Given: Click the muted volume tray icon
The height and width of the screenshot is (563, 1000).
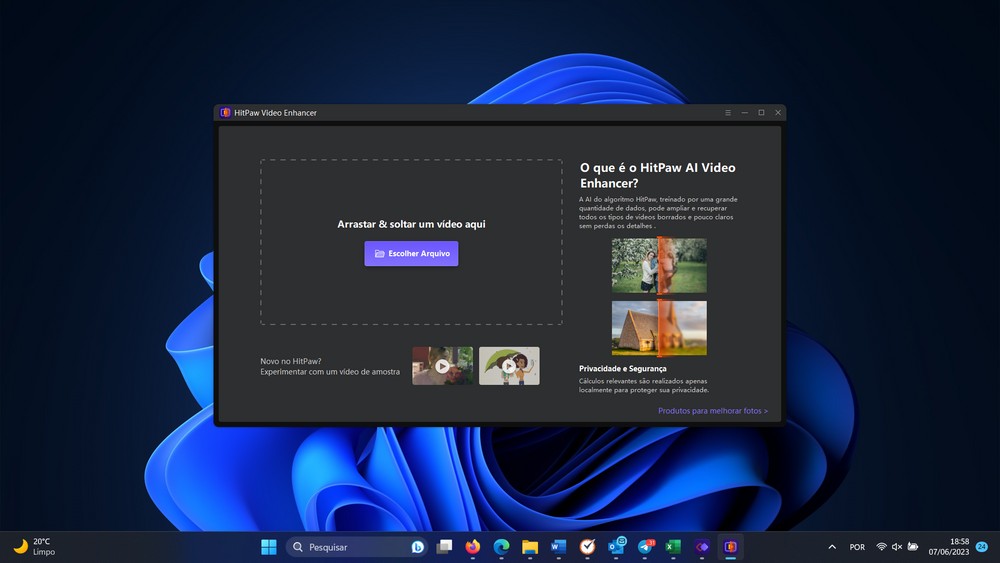Looking at the screenshot, I should pos(897,547).
